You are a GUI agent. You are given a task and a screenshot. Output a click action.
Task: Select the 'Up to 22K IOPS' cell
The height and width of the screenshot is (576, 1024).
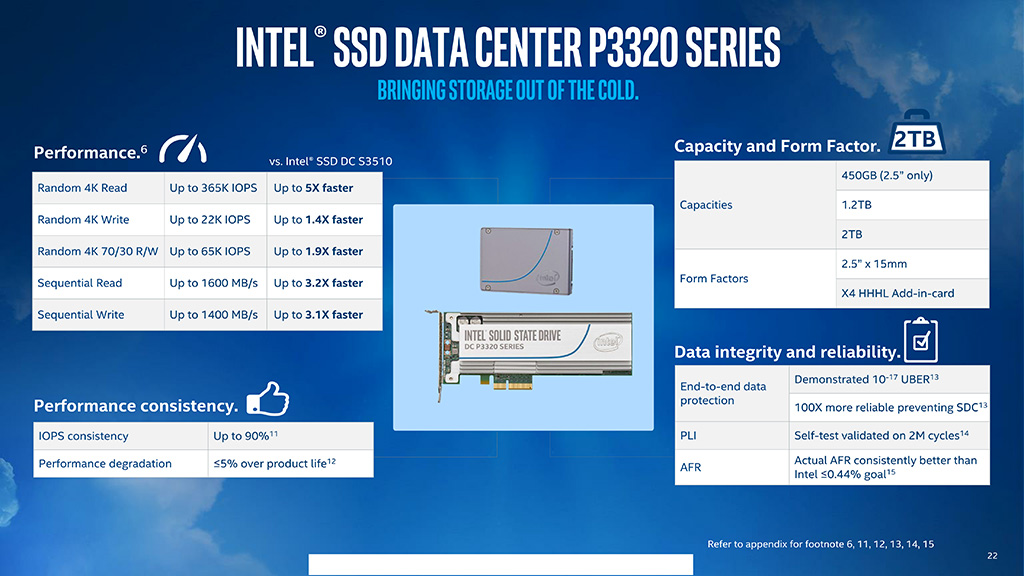click(x=213, y=220)
